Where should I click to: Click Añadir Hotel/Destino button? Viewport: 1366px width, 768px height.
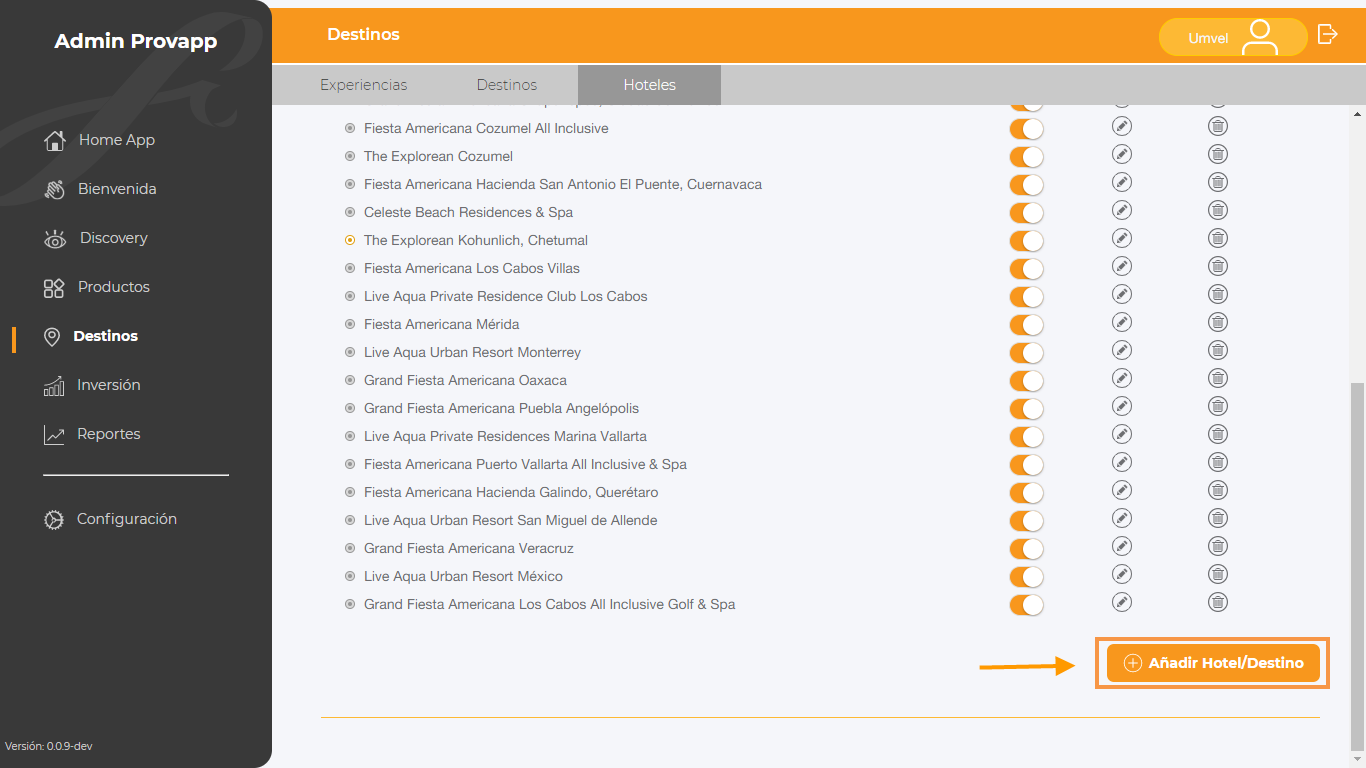tap(1213, 663)
